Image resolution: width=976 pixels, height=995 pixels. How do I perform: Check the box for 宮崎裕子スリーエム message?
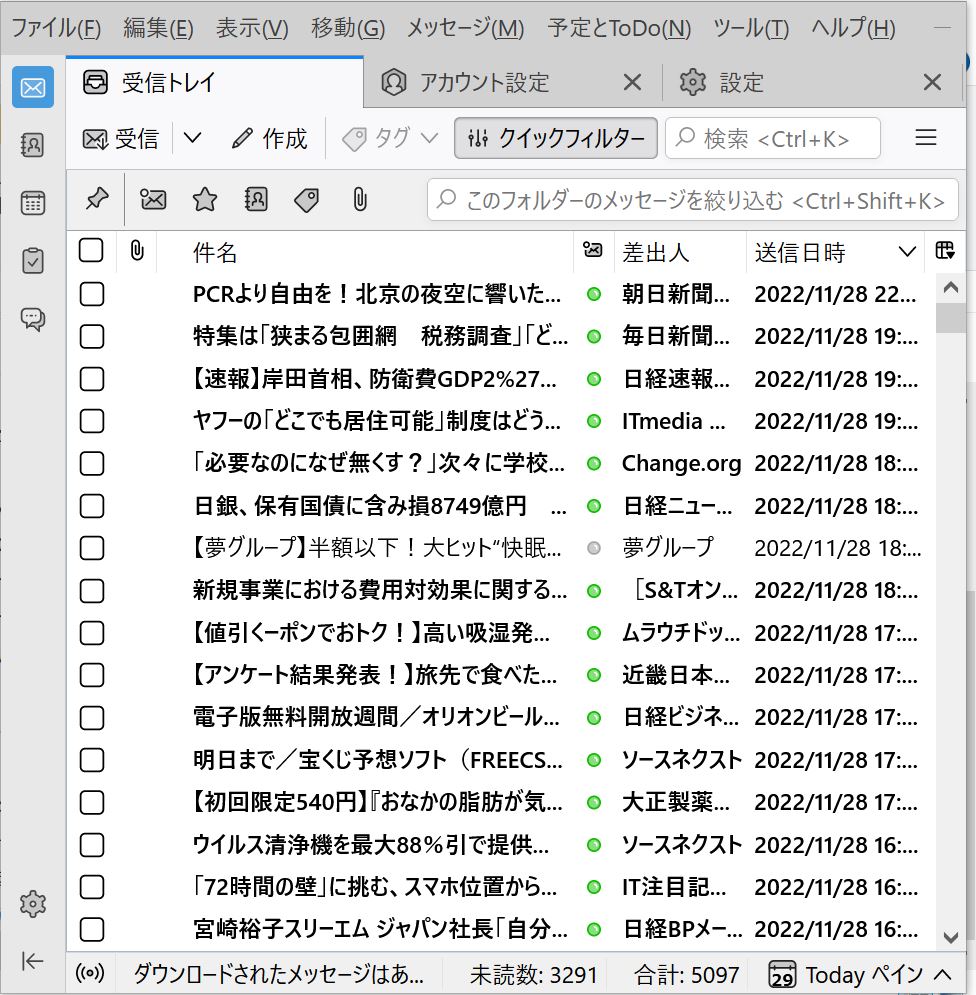[x=92, y=930]
